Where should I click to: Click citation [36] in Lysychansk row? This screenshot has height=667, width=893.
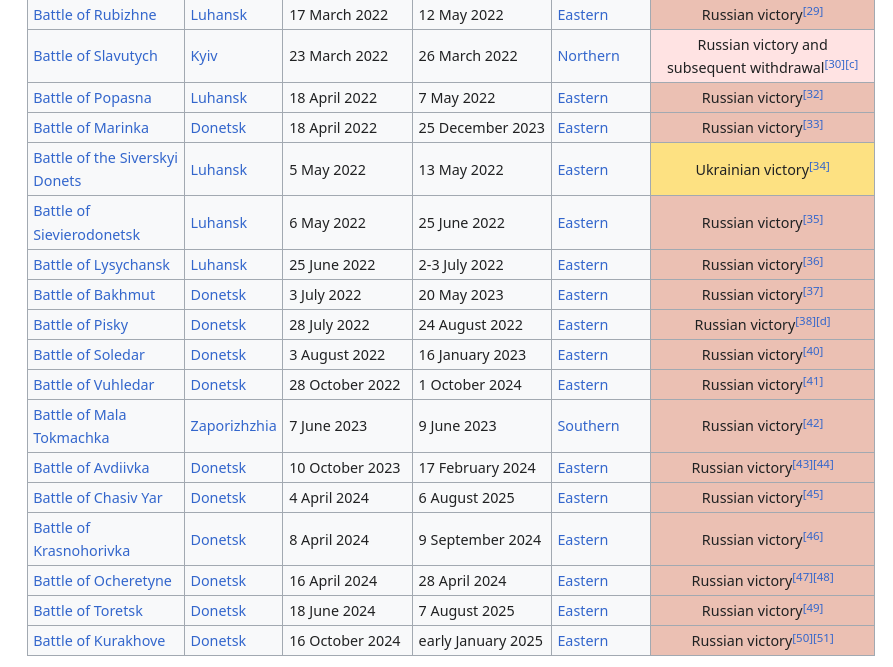pos(813,261)
